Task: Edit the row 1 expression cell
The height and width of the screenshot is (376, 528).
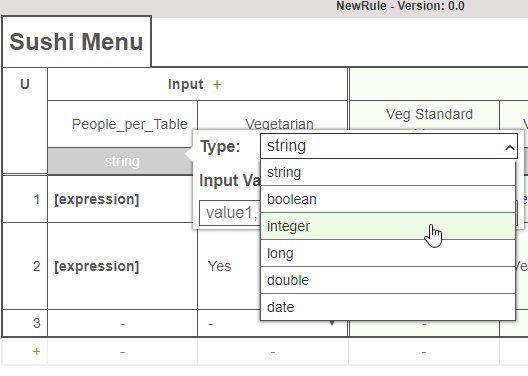Action: 97,199
